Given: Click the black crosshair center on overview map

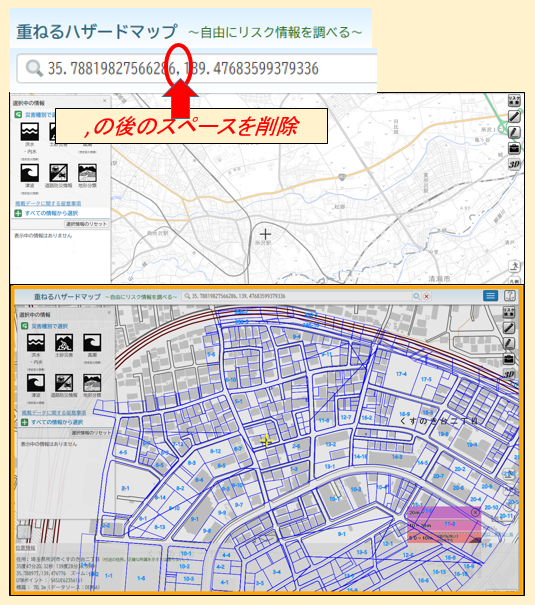Looking at the screenshot, I should [265, 234].
